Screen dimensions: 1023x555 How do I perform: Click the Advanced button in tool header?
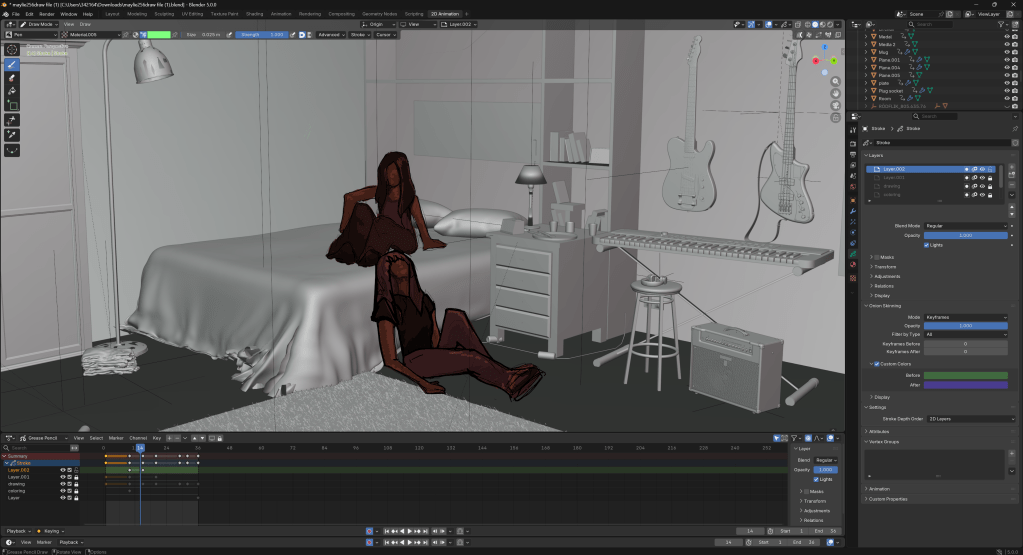(329, 35)
